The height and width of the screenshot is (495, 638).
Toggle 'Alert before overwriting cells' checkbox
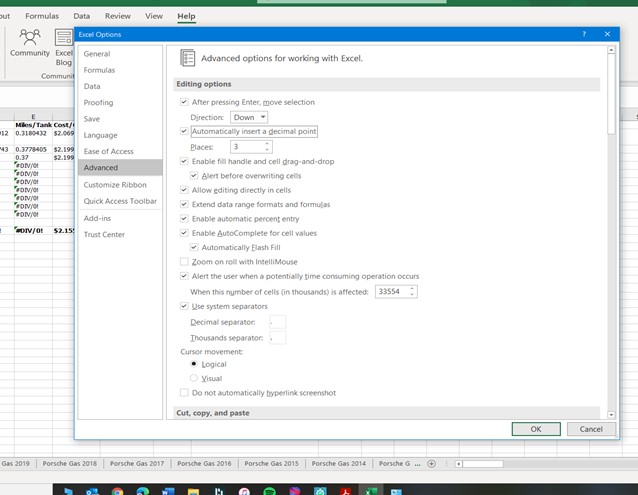(x=194, y=175)
